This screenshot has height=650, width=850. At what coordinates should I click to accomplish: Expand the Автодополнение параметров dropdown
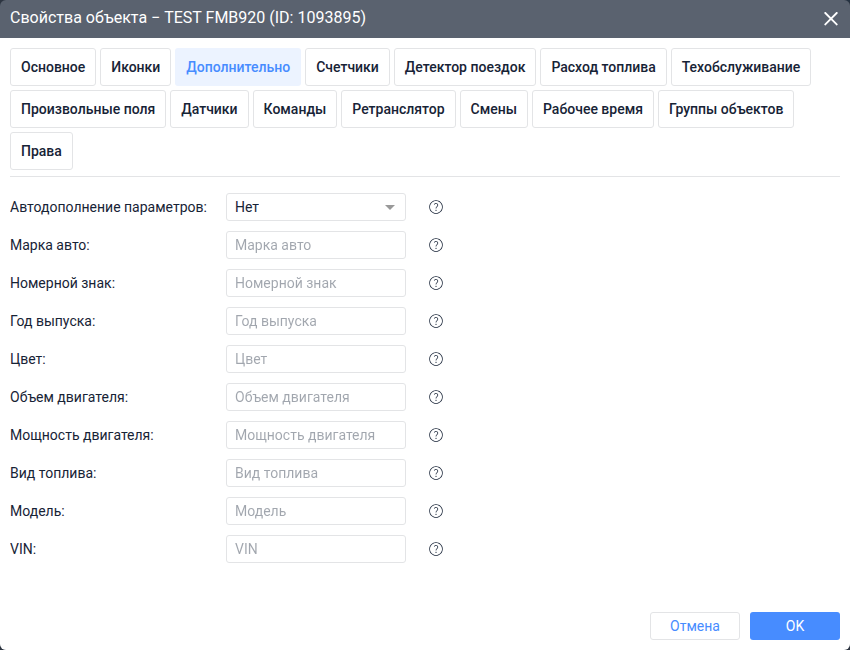pyautogui.click(x=316, y=207)
